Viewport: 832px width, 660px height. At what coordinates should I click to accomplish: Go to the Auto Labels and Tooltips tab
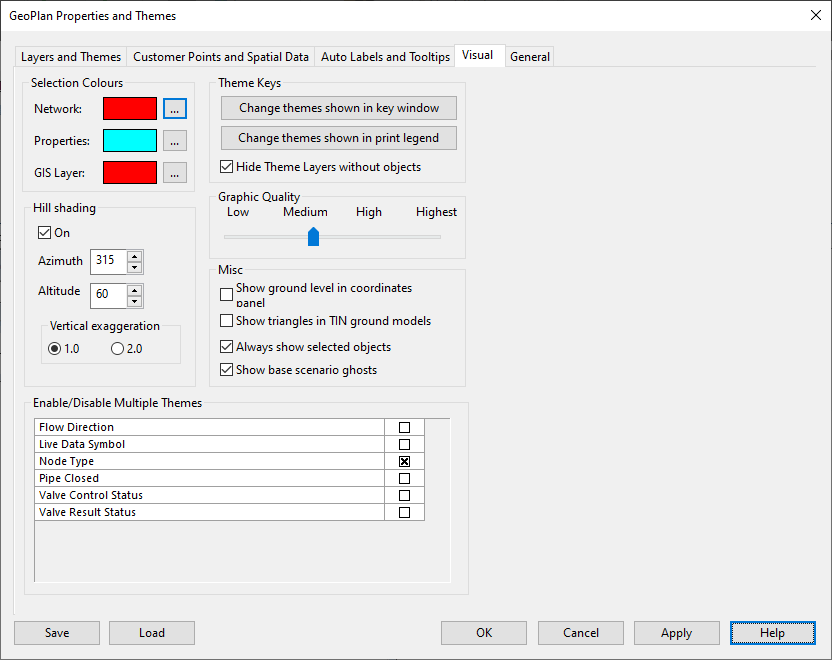pos(385,57)
